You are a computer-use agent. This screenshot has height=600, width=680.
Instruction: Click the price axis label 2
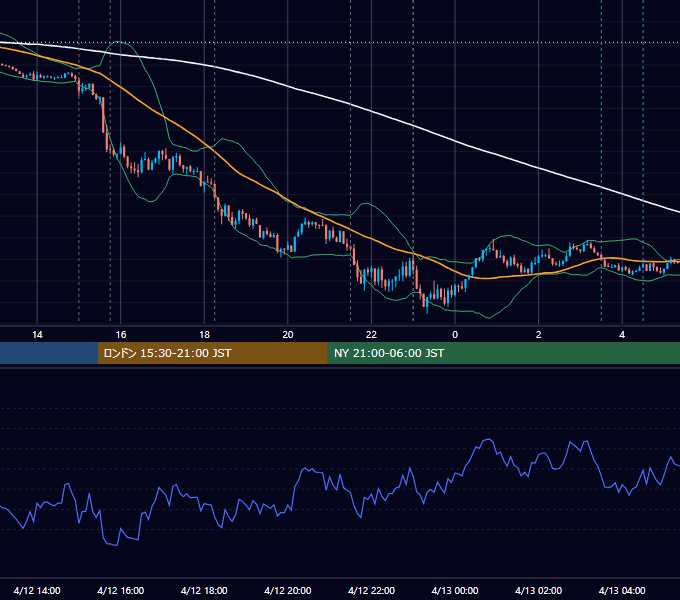pos(539,335)
